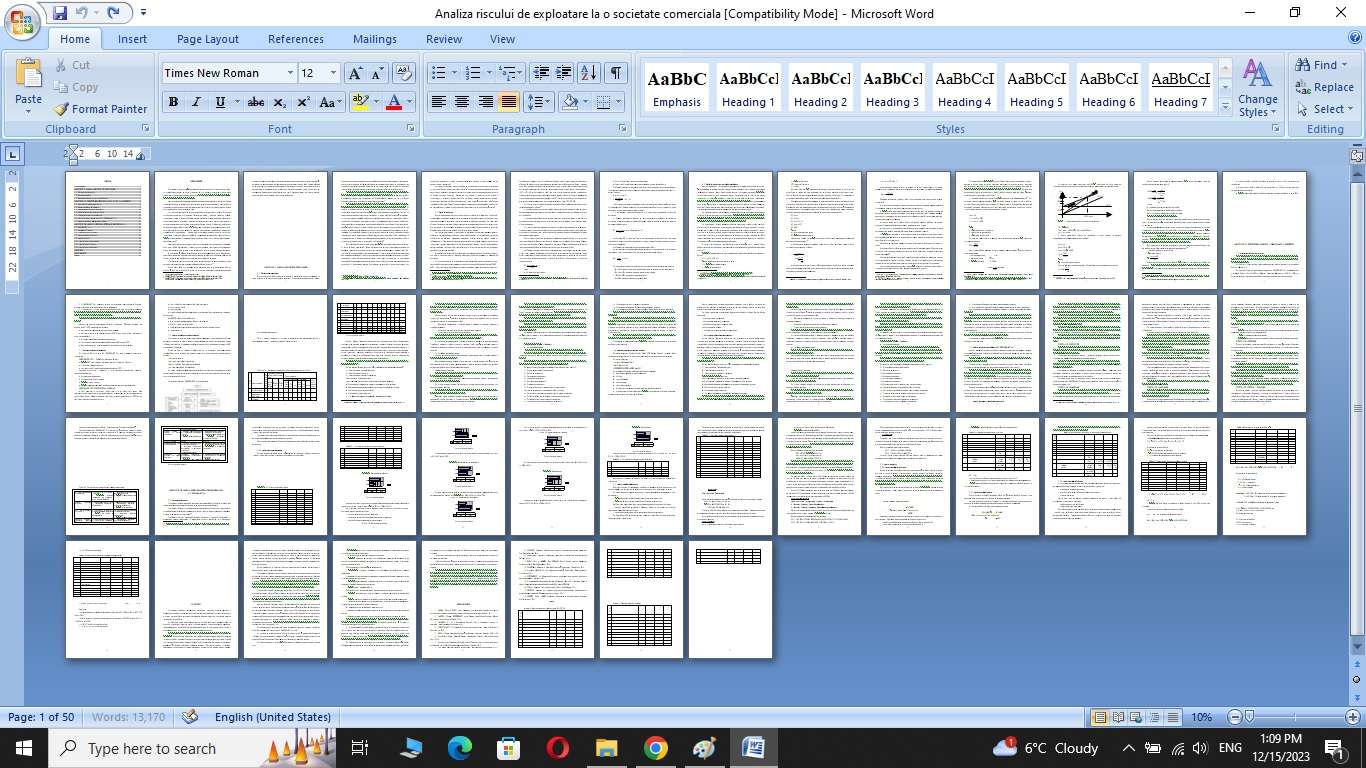Toggle Show/Hide paragraph marks
1366x768 pixels.
pyautogui.click(x=616, y=73)
